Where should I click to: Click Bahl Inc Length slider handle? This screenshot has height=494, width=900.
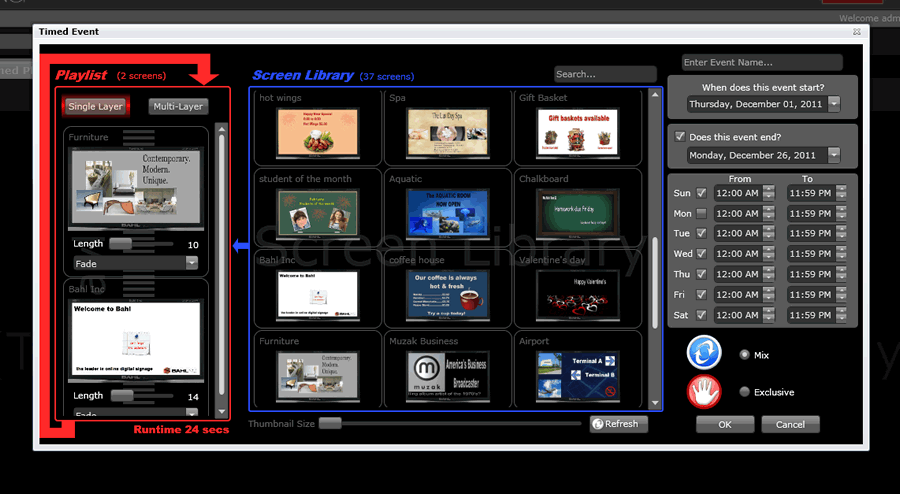(x=122, y=396)
